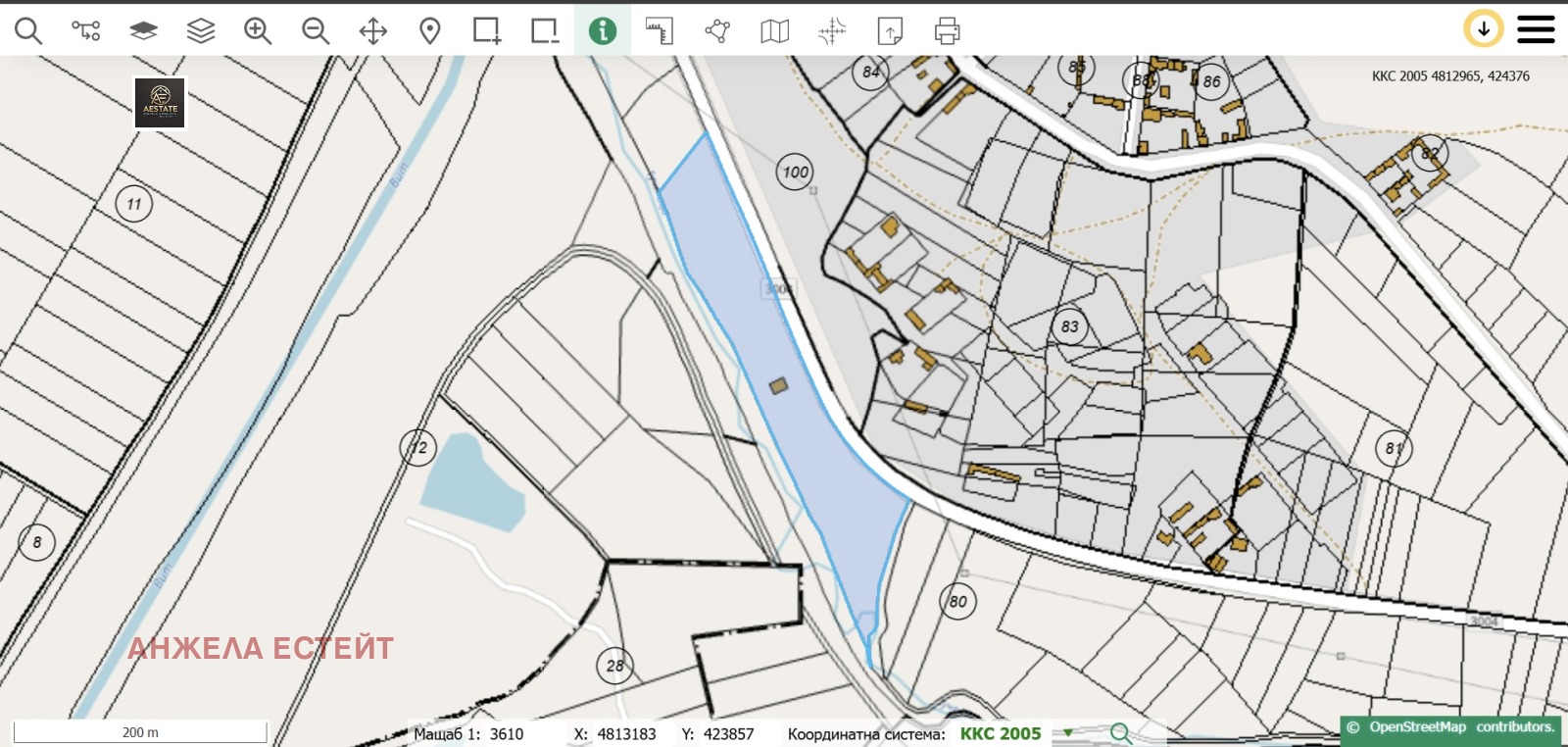Image resolution: width=1568 pixels, height=747 pixels.
Task: Toggle the remove-from-selection rectangle tool
Action: tap(545, 31)
